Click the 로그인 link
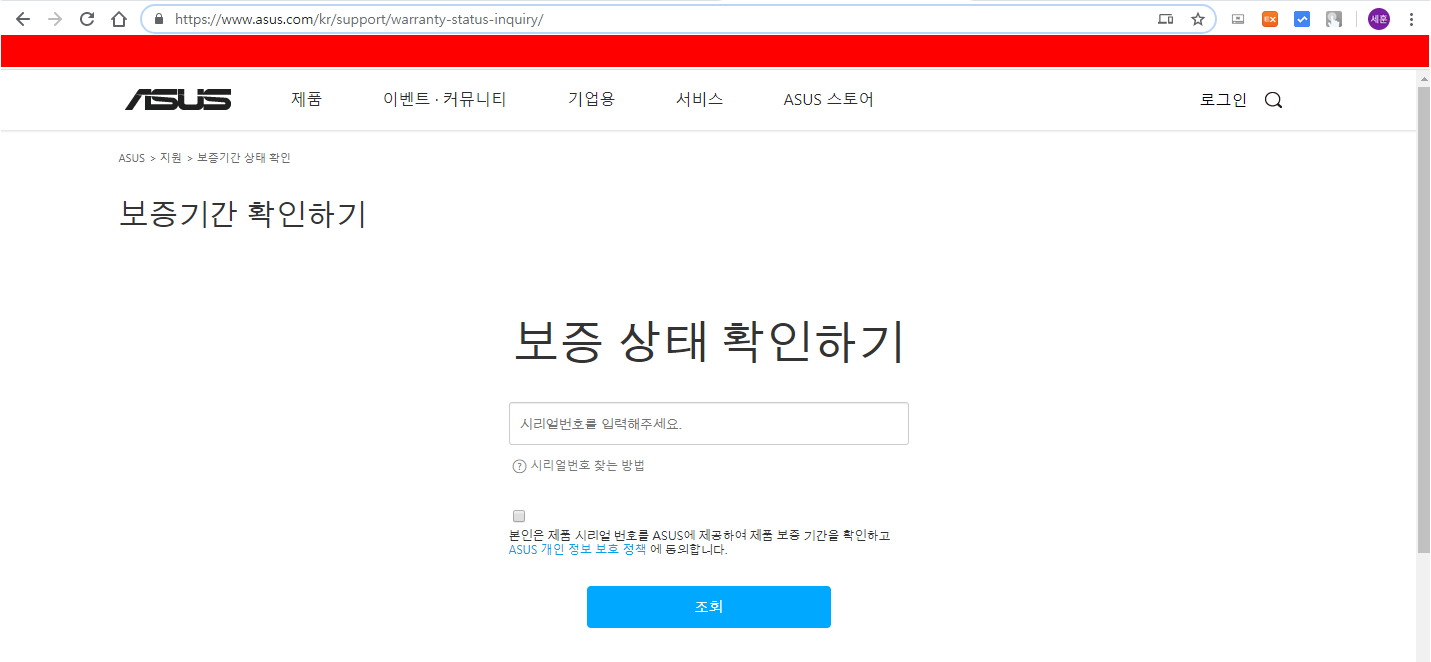The height and width of the screenshot is (662, 1431). [x=1223, y=100]
